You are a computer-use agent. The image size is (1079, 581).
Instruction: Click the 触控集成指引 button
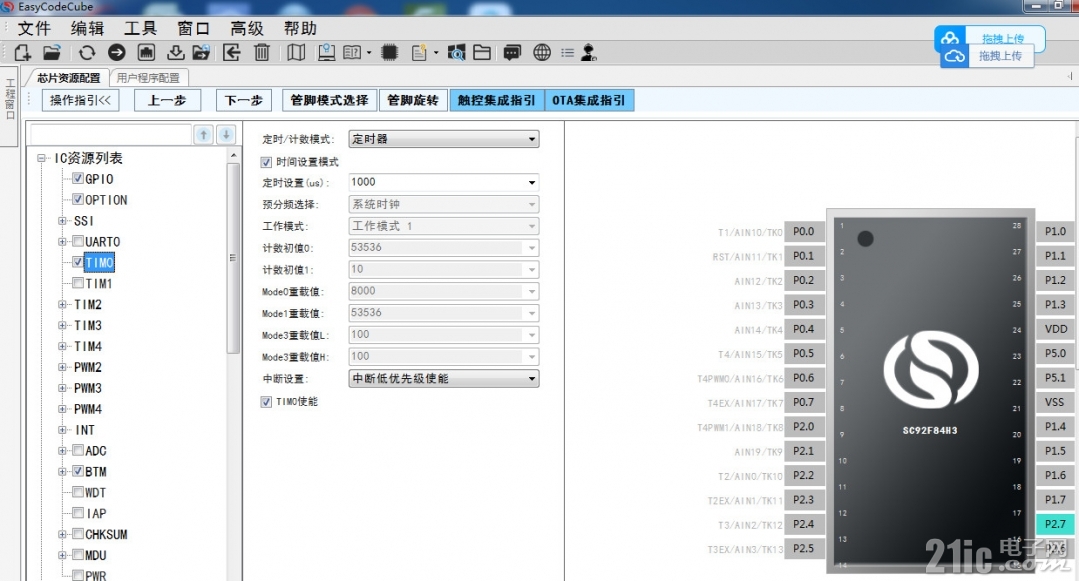tap(496, 101)
